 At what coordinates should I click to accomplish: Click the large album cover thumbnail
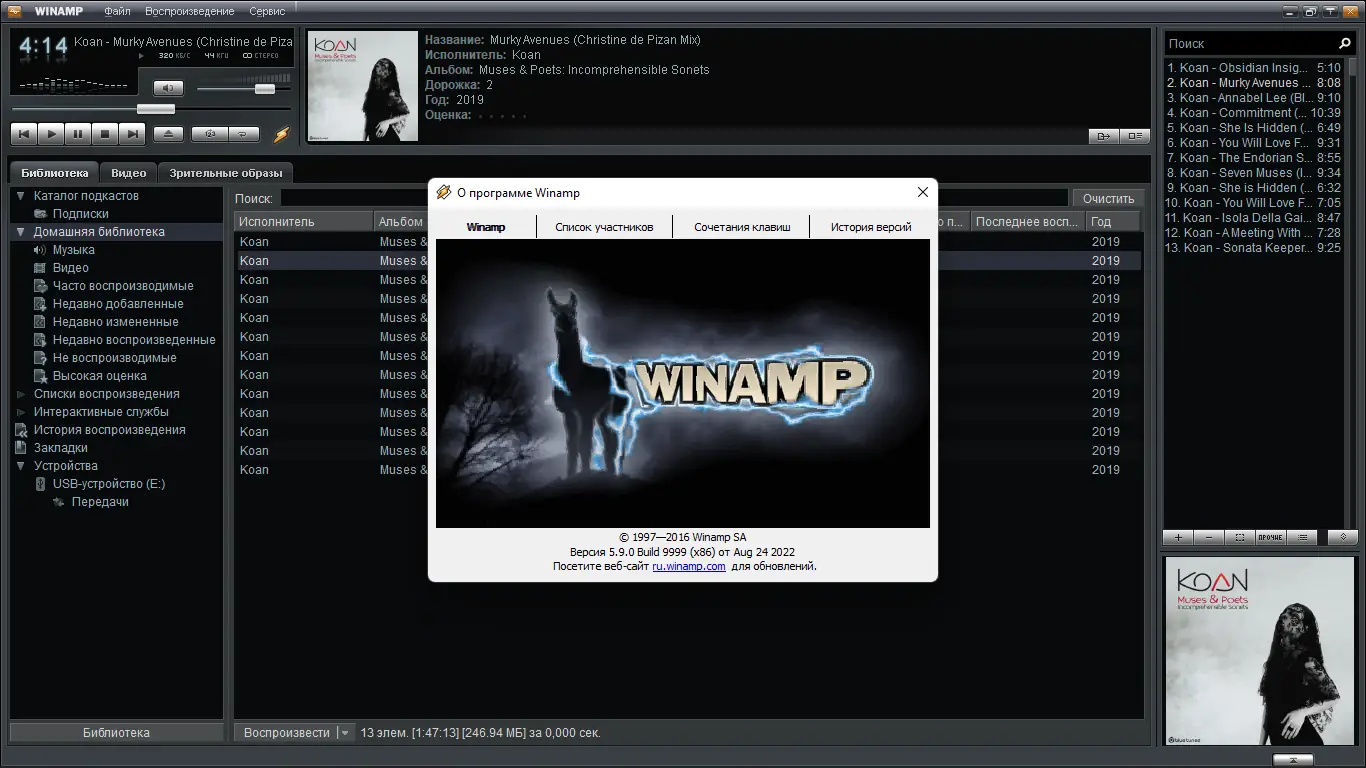click(1259, 652)
